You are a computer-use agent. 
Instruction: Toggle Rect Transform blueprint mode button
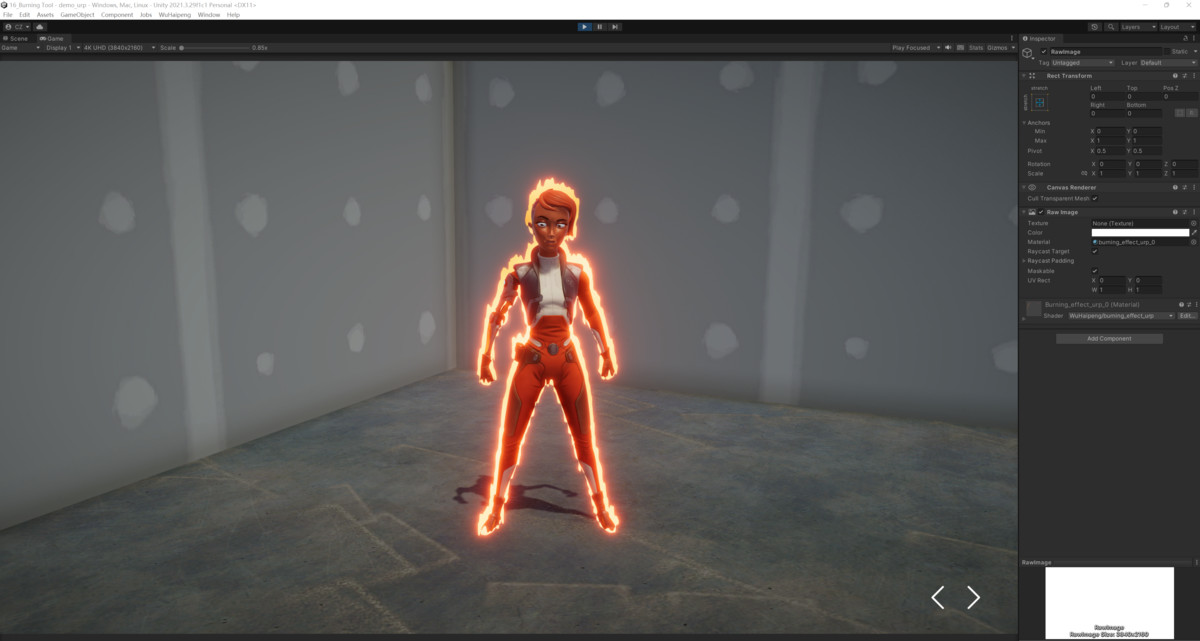click(1180, 113)
